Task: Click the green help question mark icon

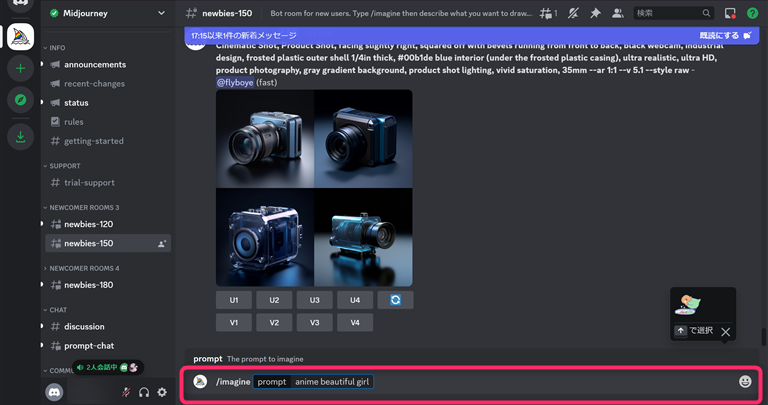Action: click(x=752, y=14)
